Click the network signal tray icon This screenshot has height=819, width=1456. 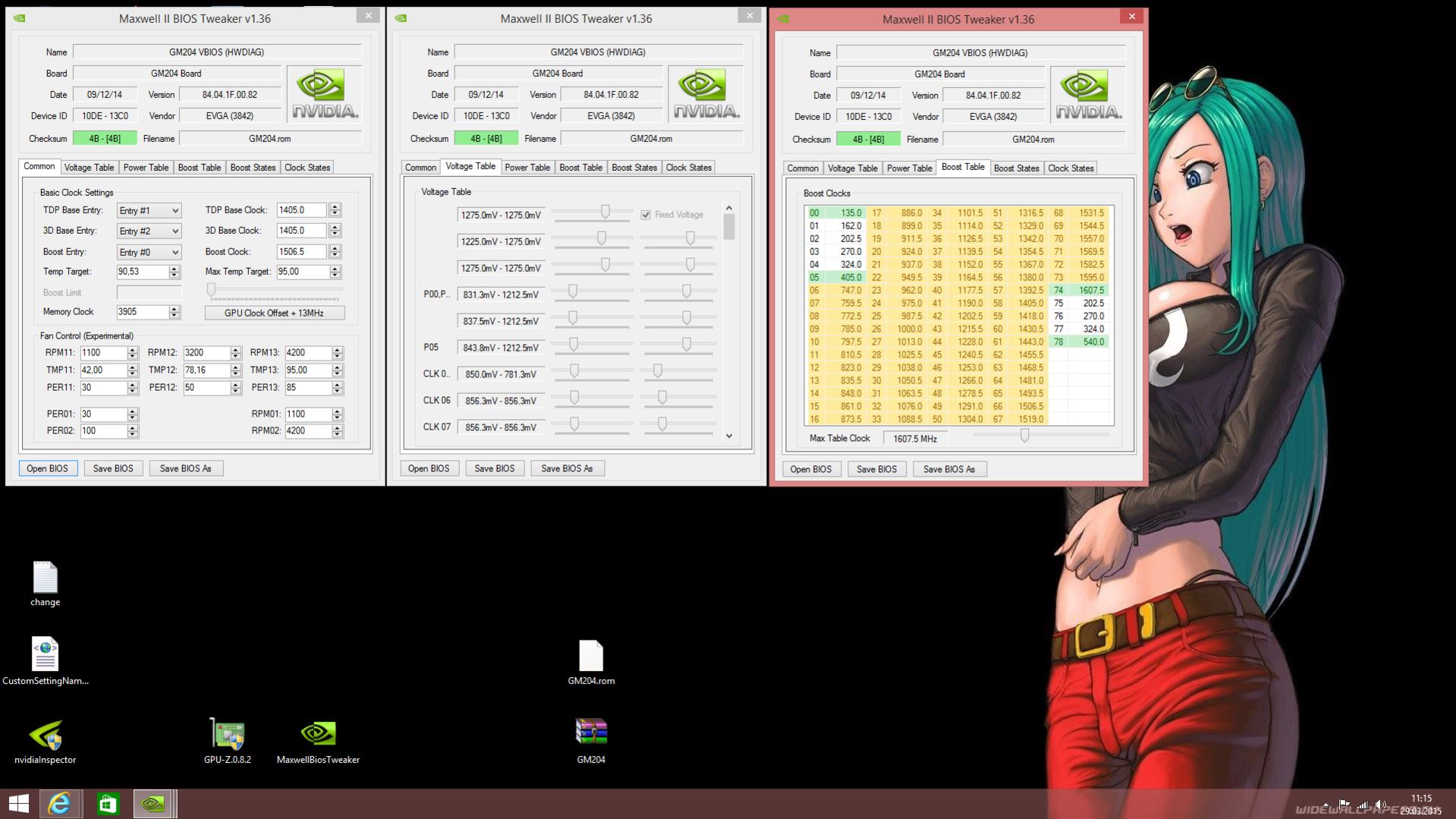1363,805
